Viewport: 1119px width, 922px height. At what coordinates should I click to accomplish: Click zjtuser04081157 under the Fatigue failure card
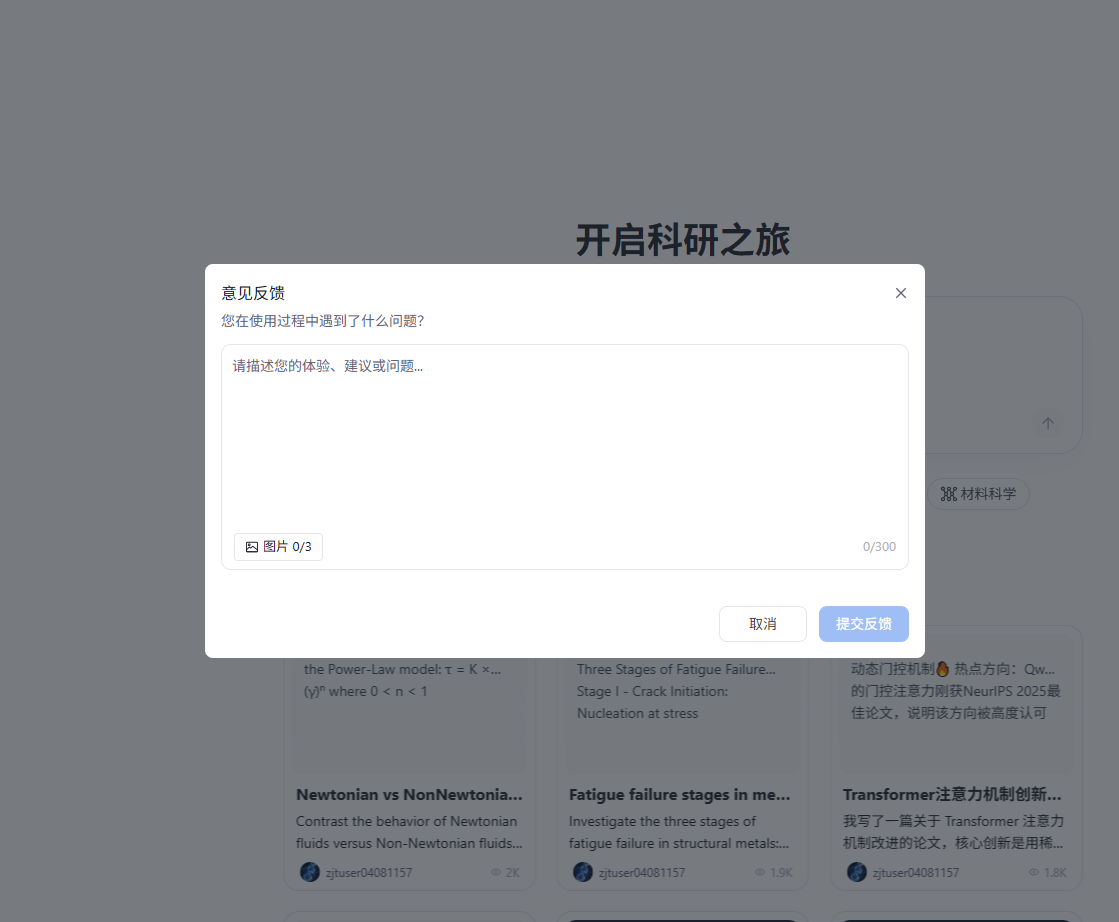point(642,873)
